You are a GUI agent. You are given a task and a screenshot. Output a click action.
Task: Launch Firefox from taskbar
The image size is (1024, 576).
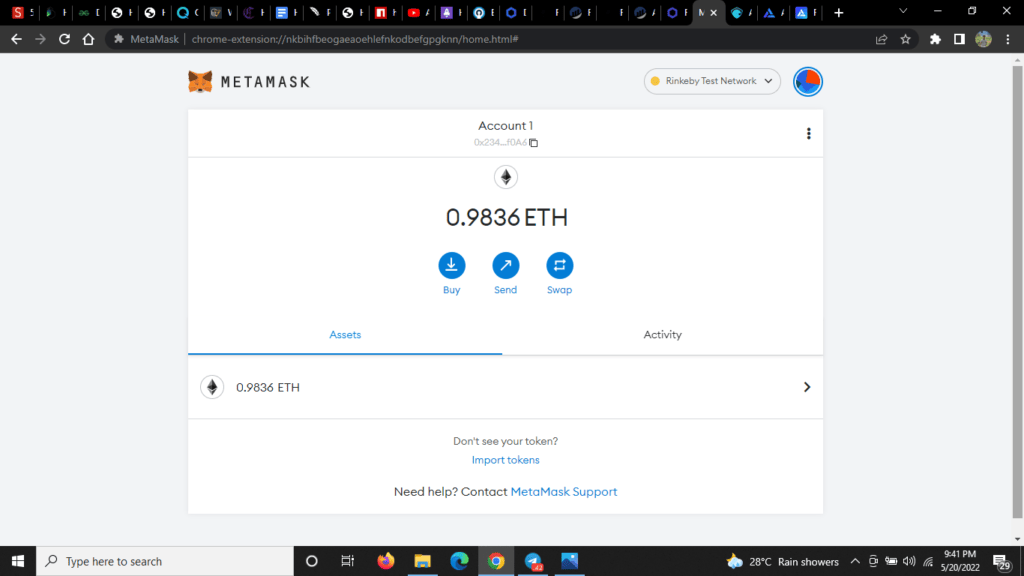[386, 561]
